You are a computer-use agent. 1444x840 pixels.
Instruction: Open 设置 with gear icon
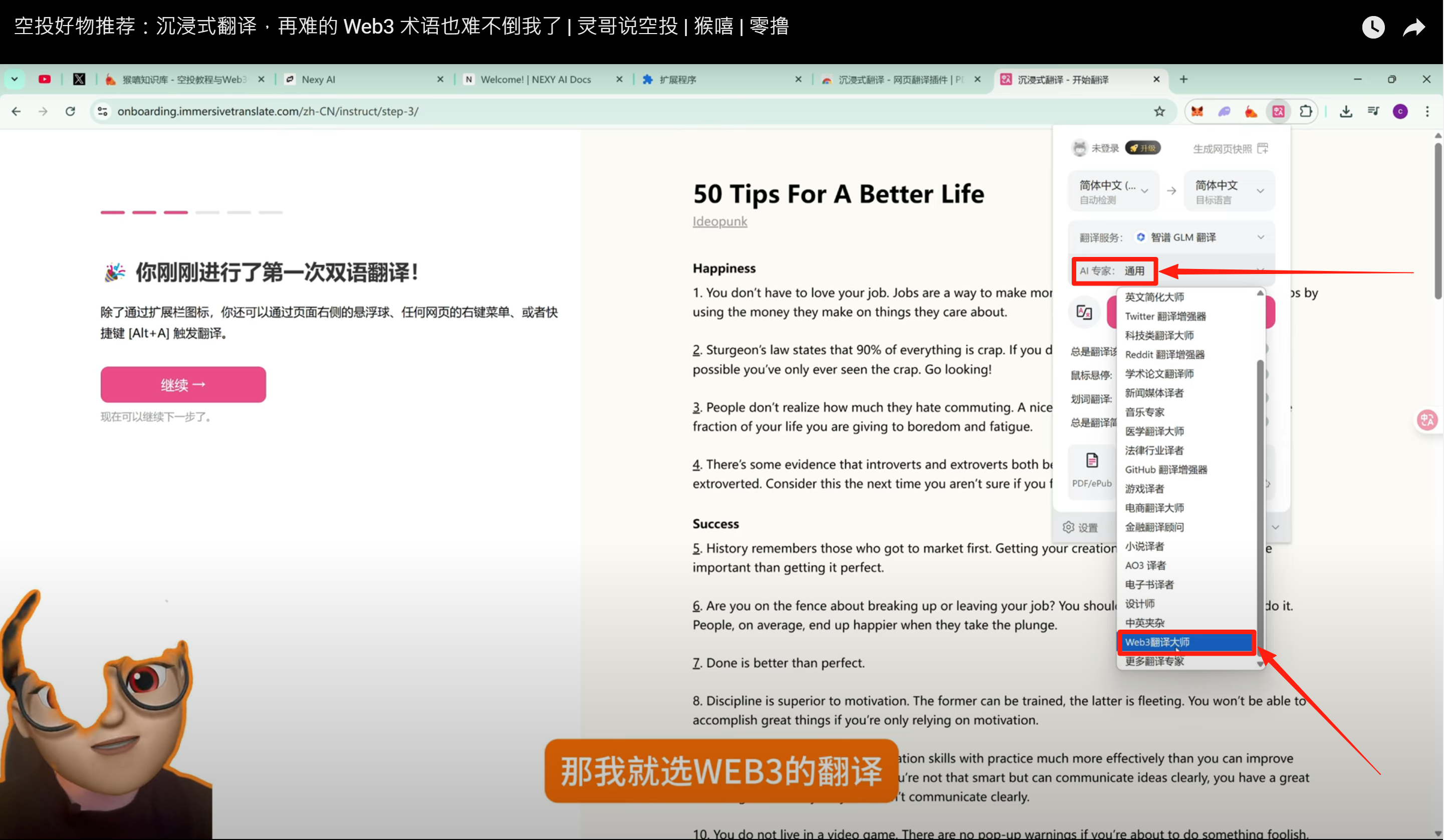[1080, 527]
